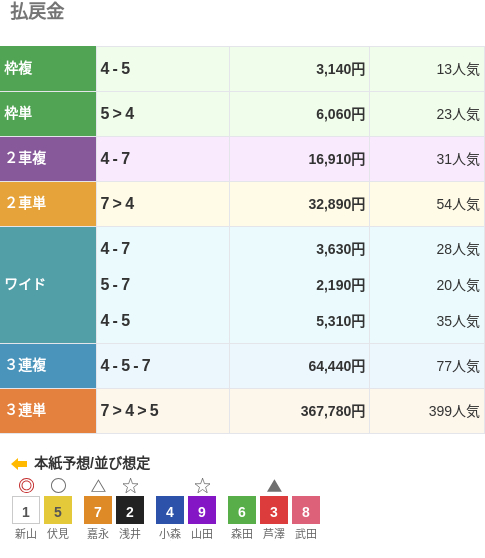Click the yellow left arrow icon
Viewport: 485px width, 558px height.
(x=19, y=464)
